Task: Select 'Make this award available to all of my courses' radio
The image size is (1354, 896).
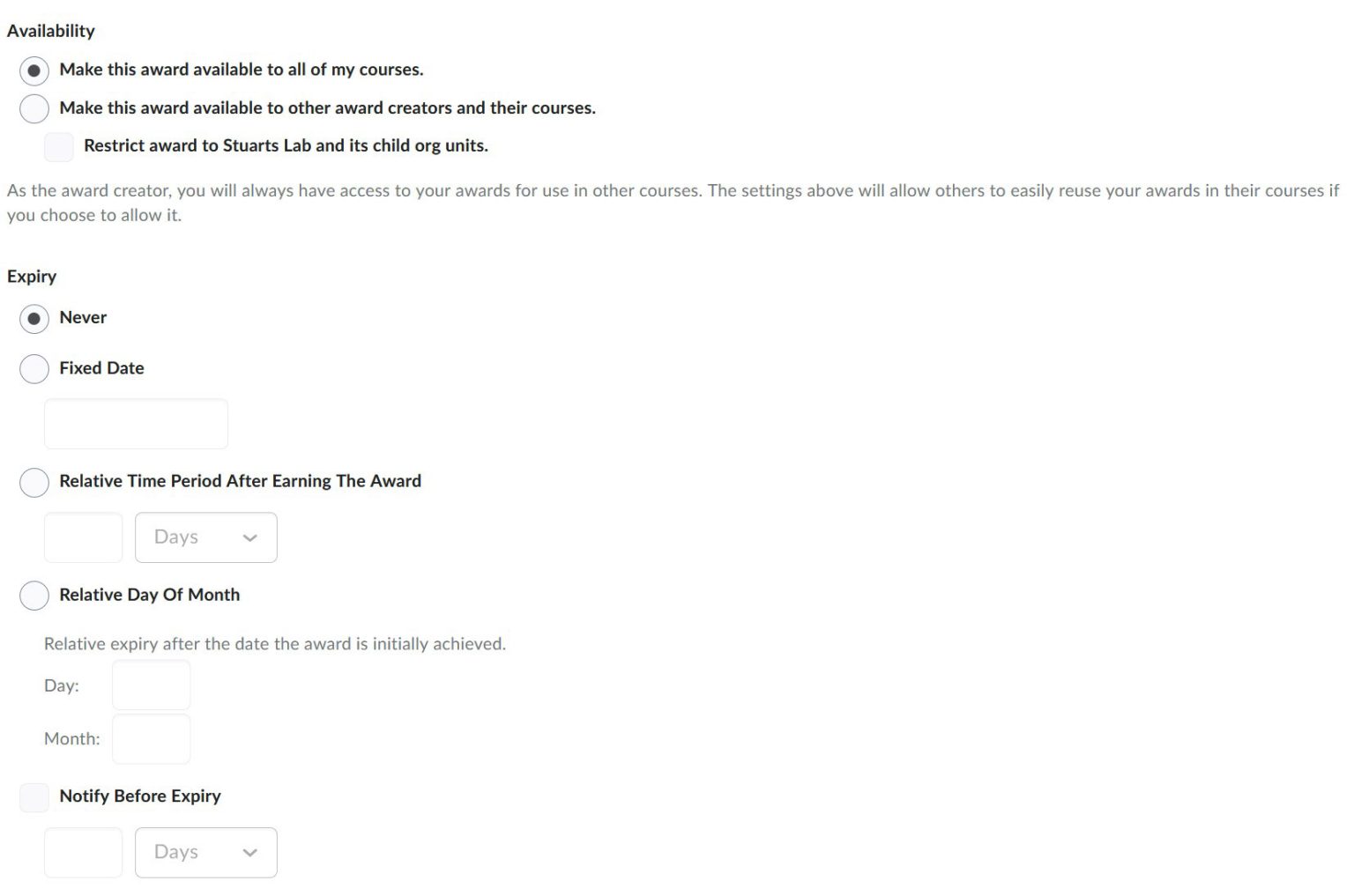Action: (34, 70)
